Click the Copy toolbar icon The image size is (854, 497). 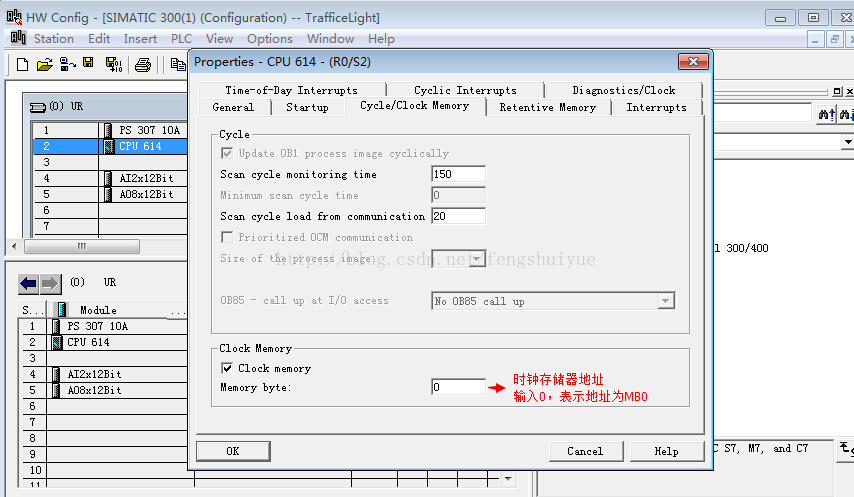[x=178, y=64]
